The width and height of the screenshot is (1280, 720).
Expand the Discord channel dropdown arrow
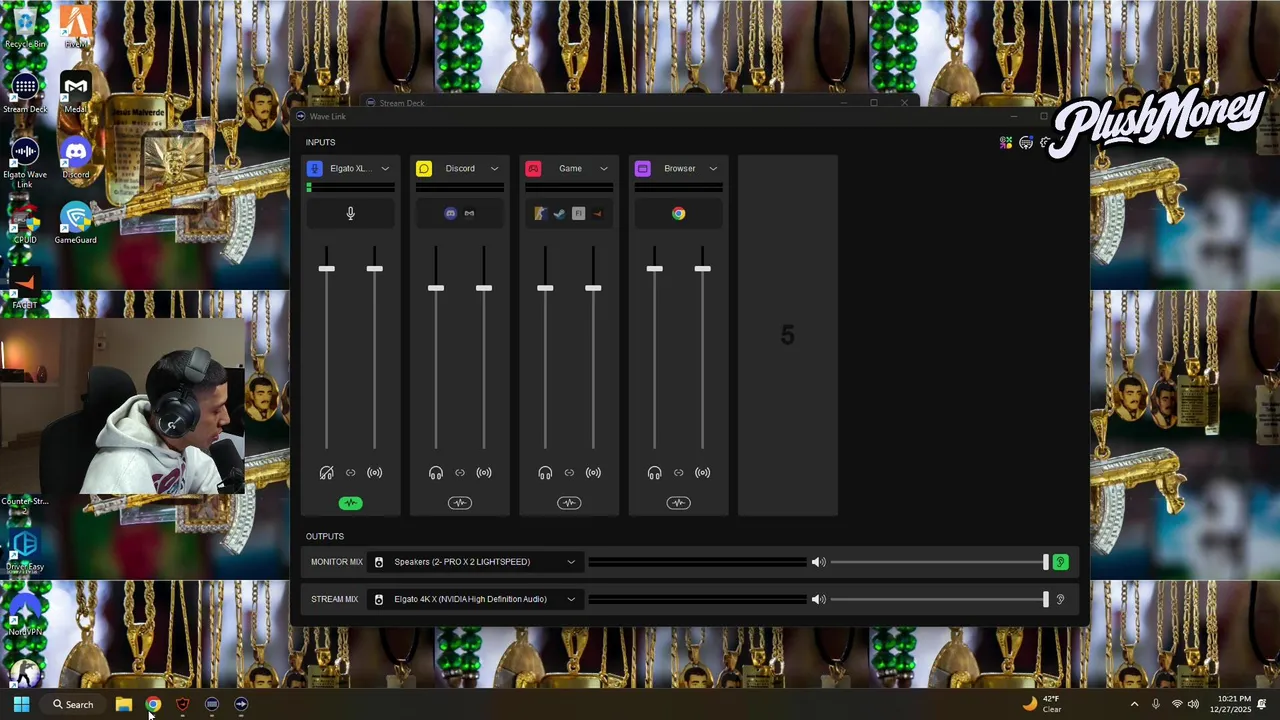494,169
